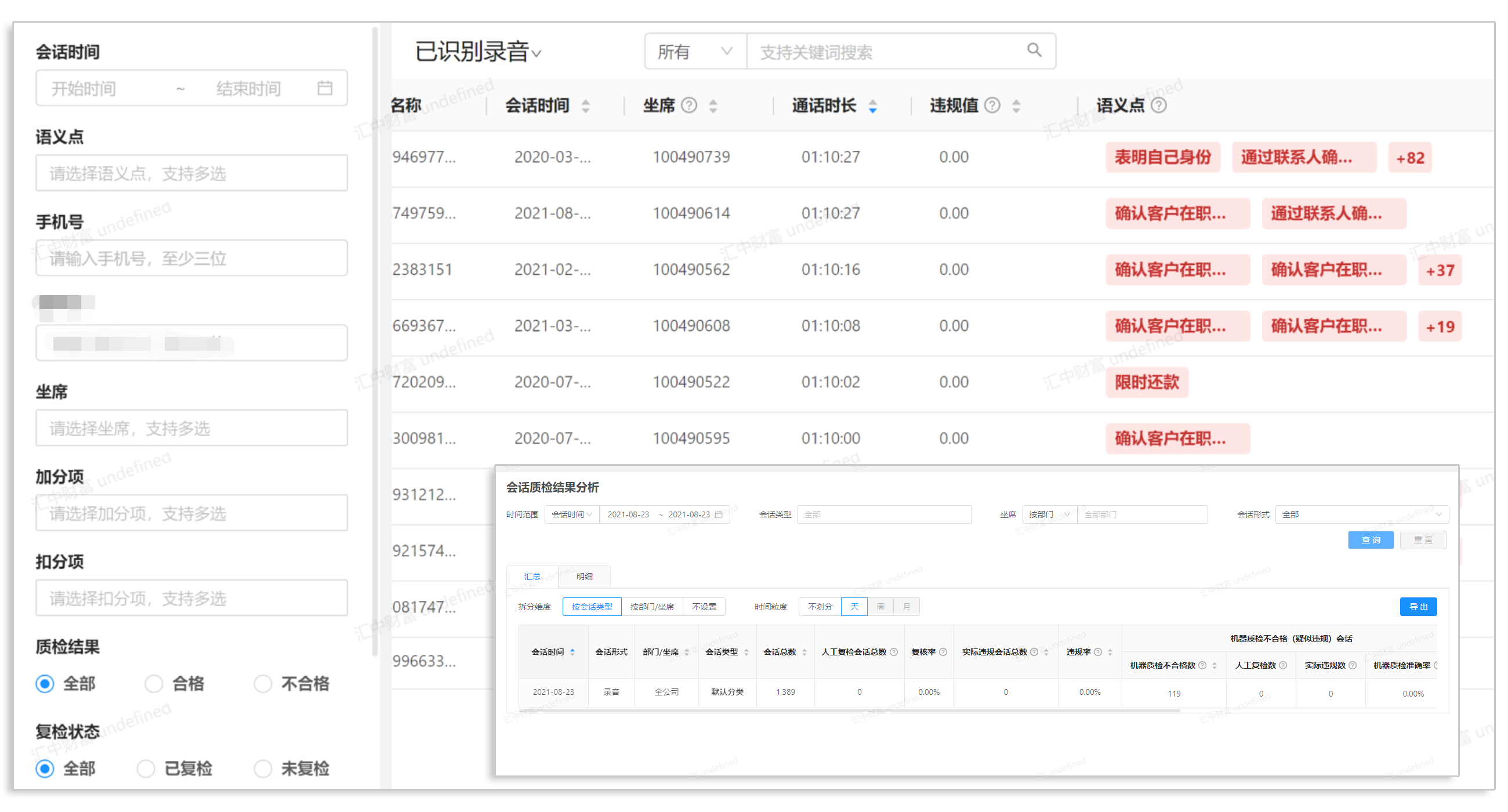The height and width of the screenshot is (812, 1508).
Task: Click help icon beside 违规率
Action: (x=1098, y=651)
